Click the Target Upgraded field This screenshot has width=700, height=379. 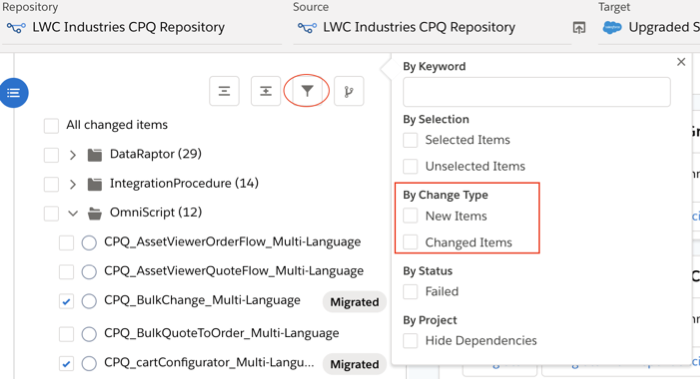point(650,28)
